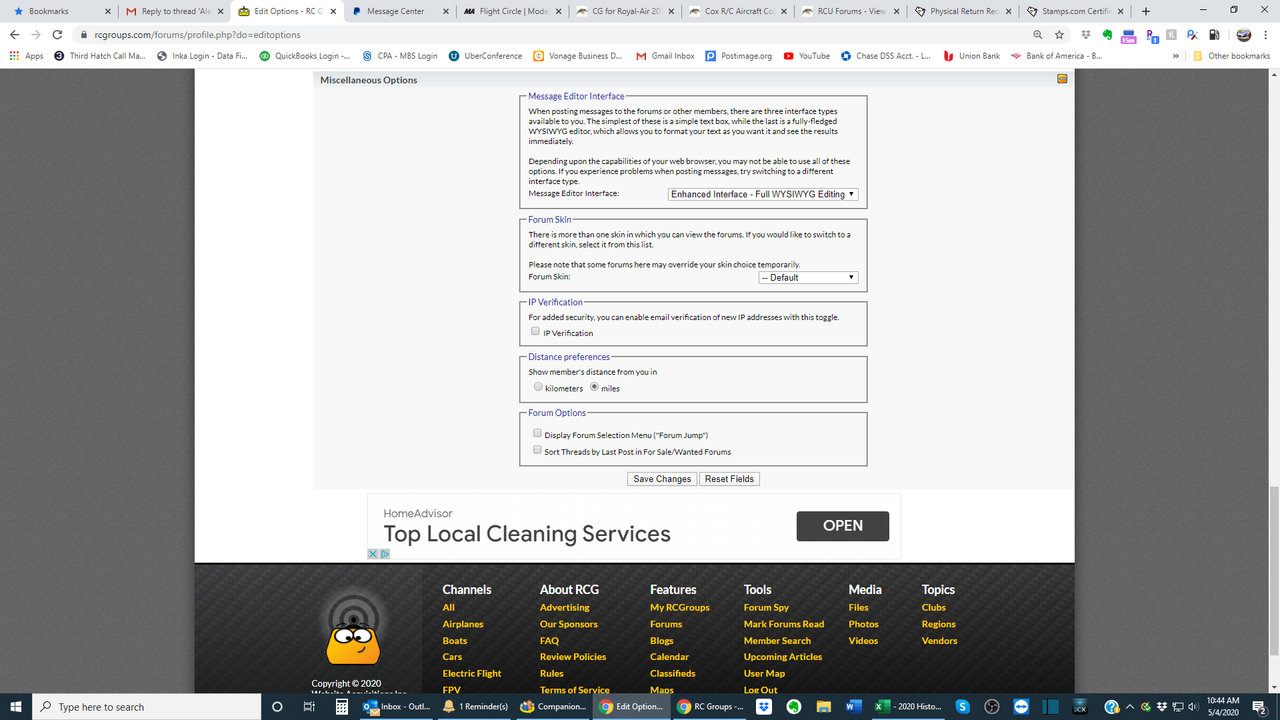Image resolution: width=1280 pixels, height=720 pixels.
Task: Open the Forum Spy link
Action: [x=766, y=607]
